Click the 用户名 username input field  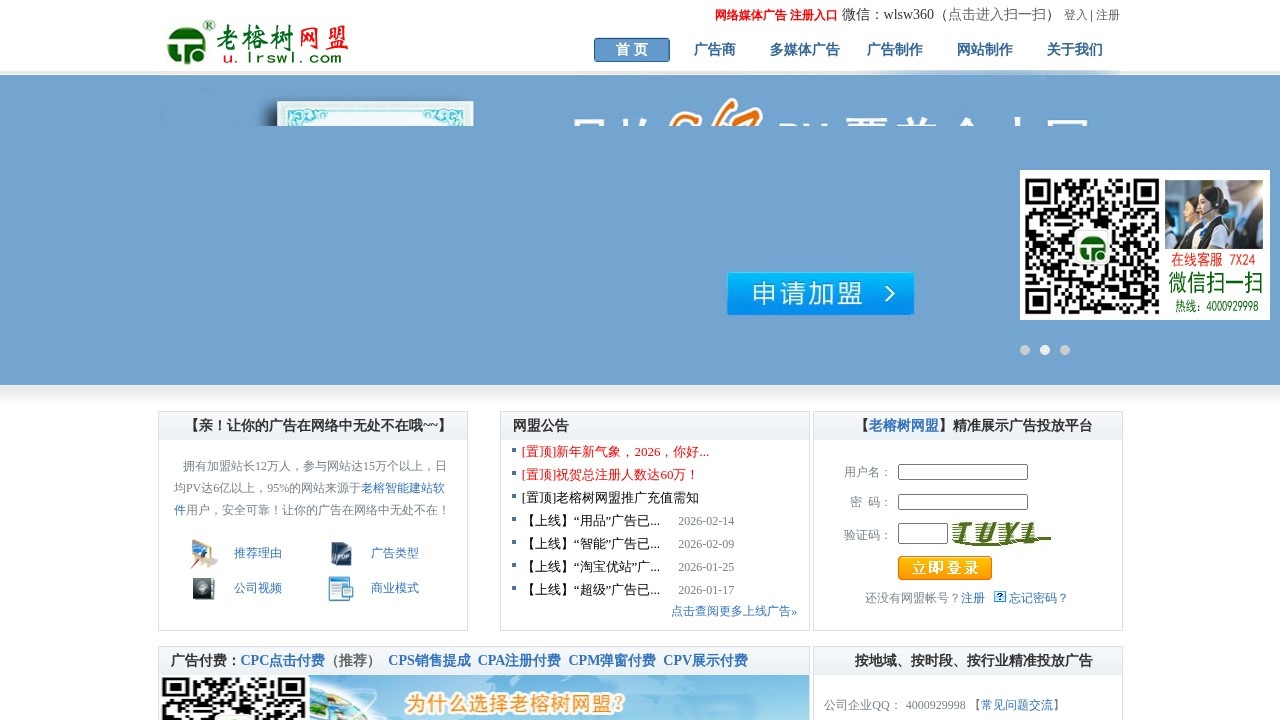pyautogui.click(x=962, y=471)
